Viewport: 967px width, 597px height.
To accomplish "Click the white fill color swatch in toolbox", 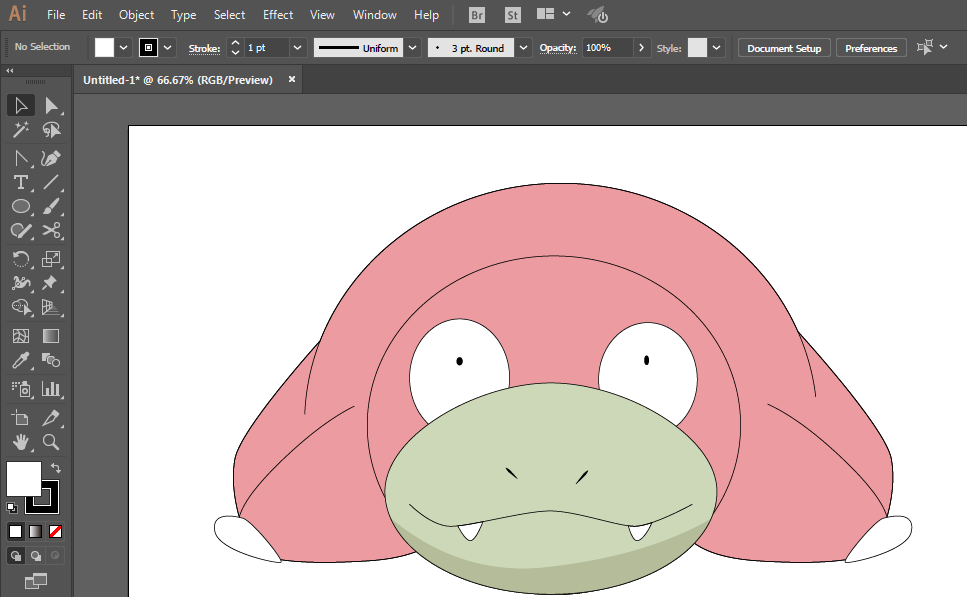I will [22, 478].
